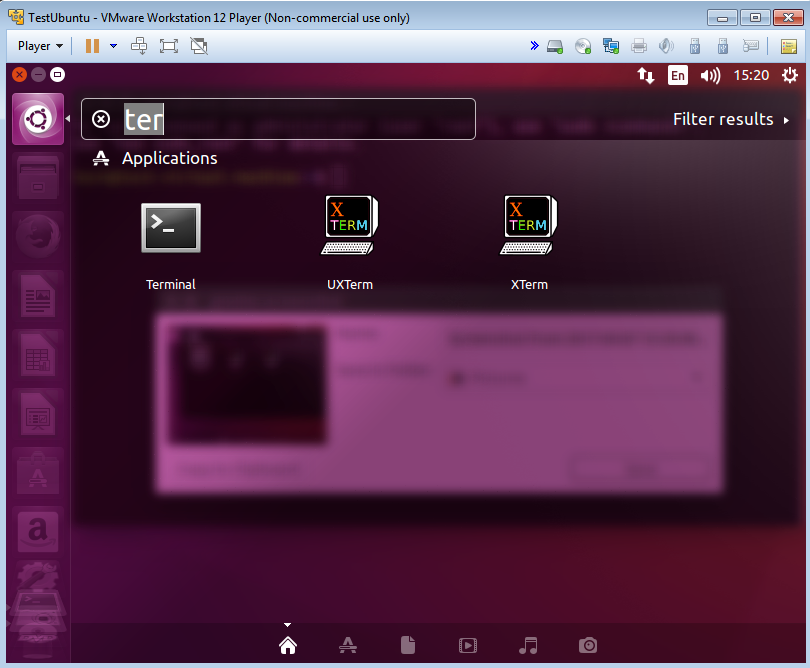Open the Music lens
810x668 pixels.
coord(529,645)
